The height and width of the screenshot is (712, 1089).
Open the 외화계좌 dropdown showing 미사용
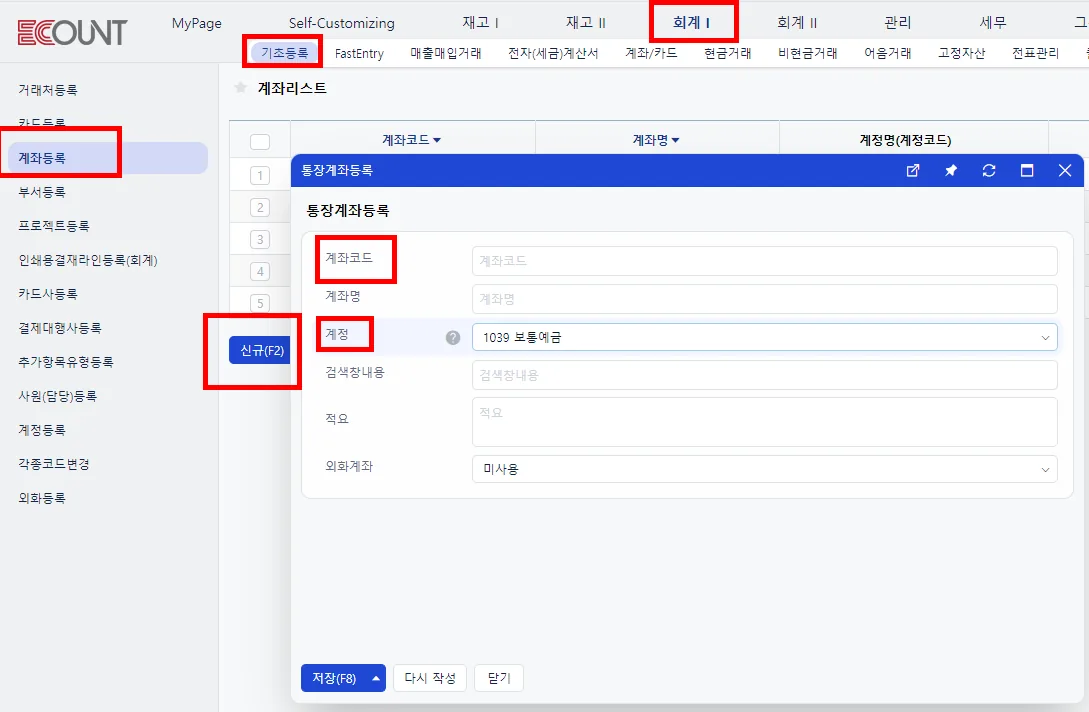point(765,469)
